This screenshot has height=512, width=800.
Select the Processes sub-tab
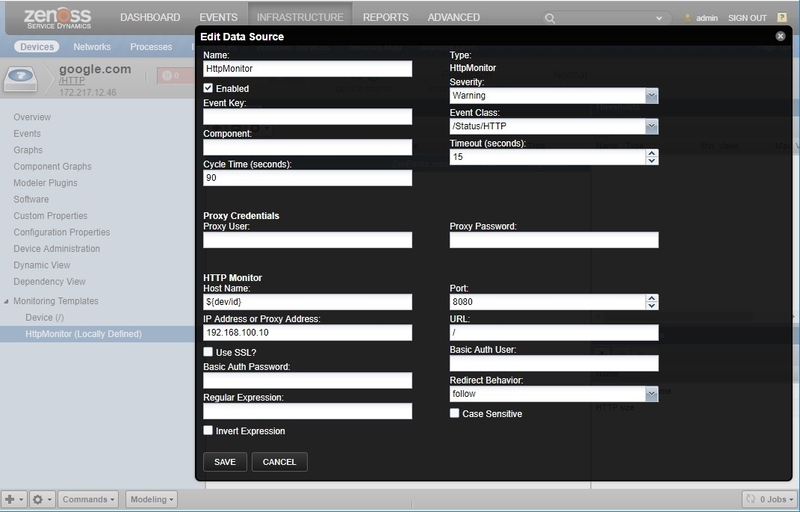151,46
